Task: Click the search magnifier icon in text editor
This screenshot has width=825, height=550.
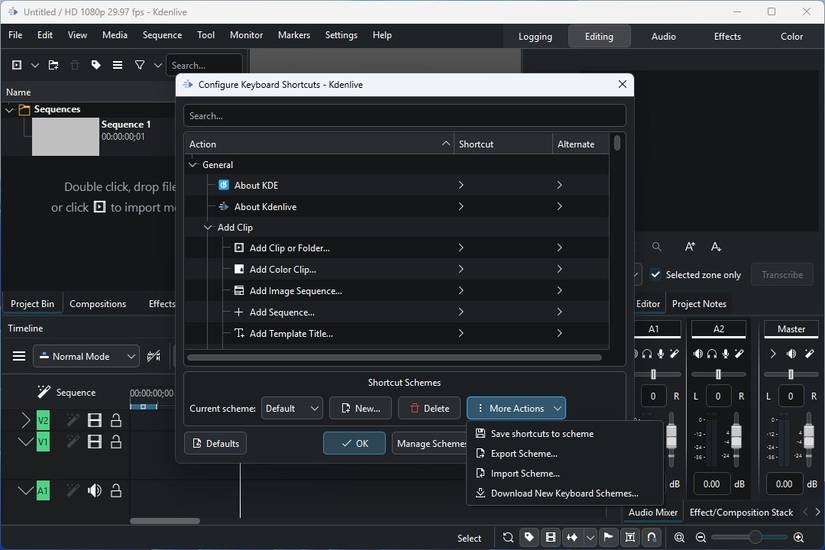Action: coord(657,247)
